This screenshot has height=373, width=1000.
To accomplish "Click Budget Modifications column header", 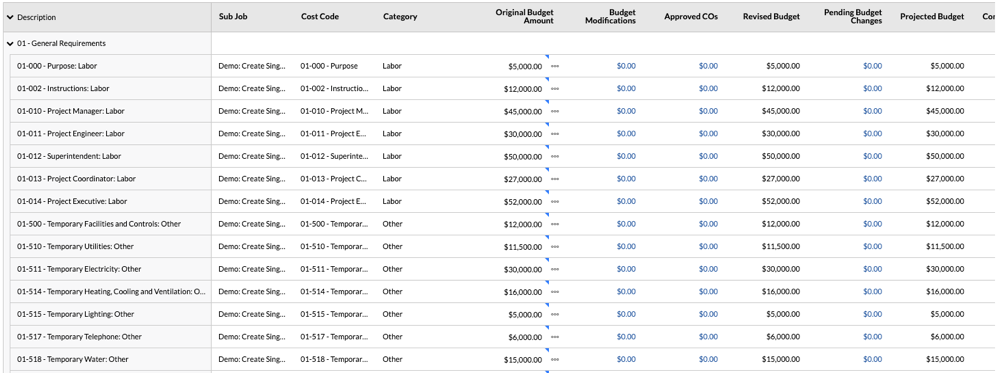I will [610, 17].
